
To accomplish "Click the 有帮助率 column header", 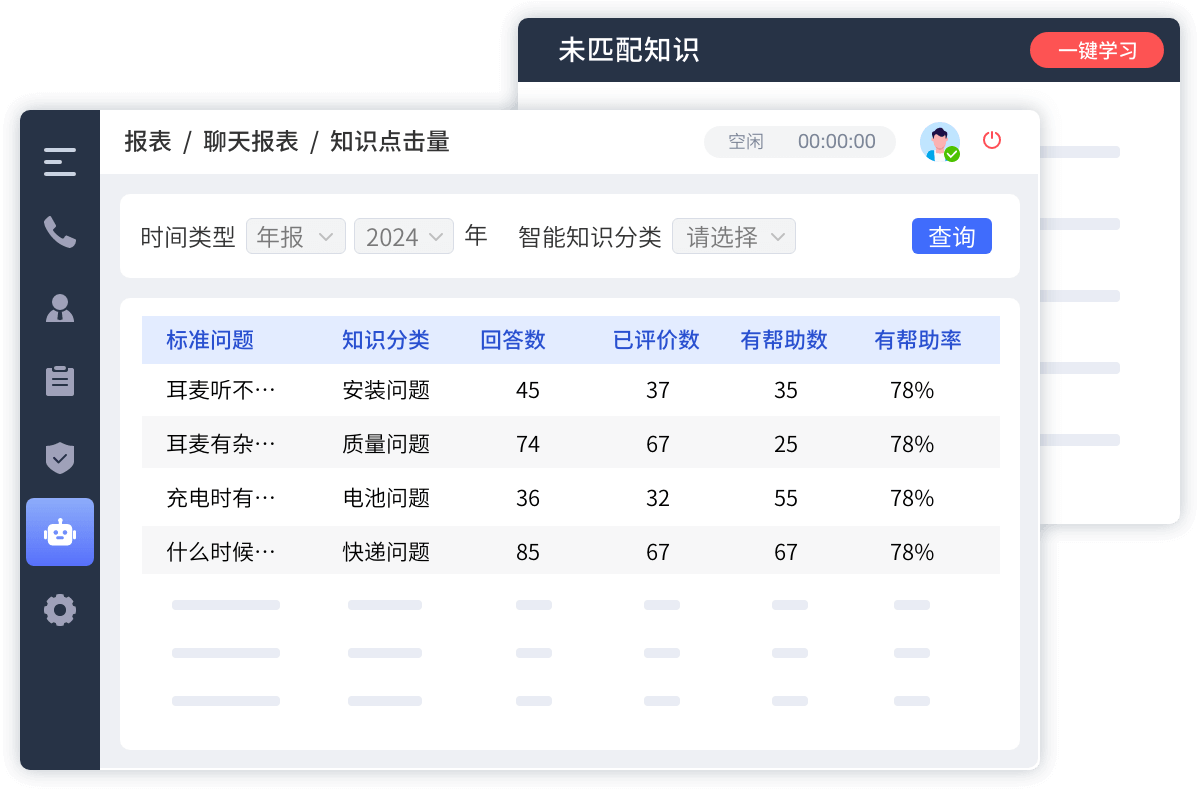I will click(x=918, y=340).
